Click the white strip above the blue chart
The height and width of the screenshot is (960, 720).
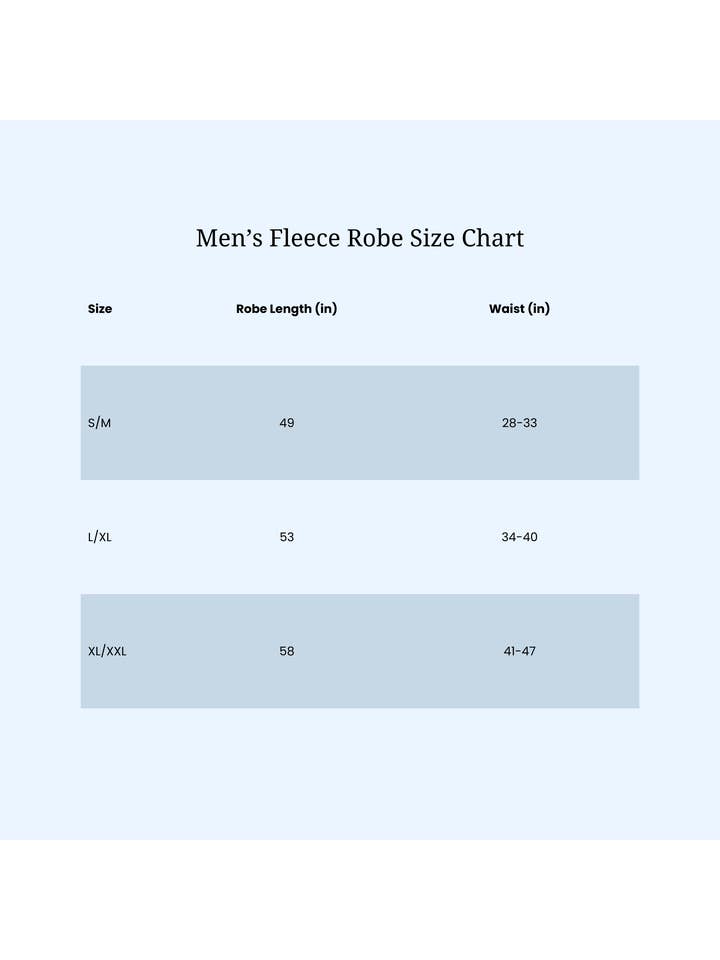(360, 60)
